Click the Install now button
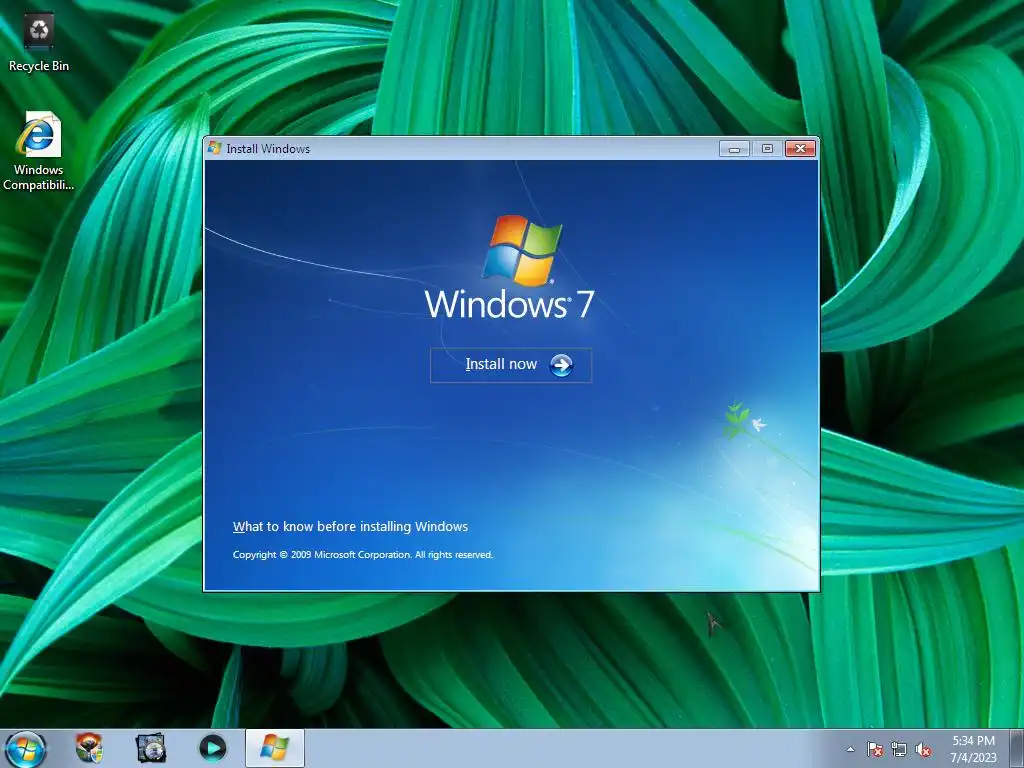The width and height of the screenshot is (1024, 768). (511, 365)
